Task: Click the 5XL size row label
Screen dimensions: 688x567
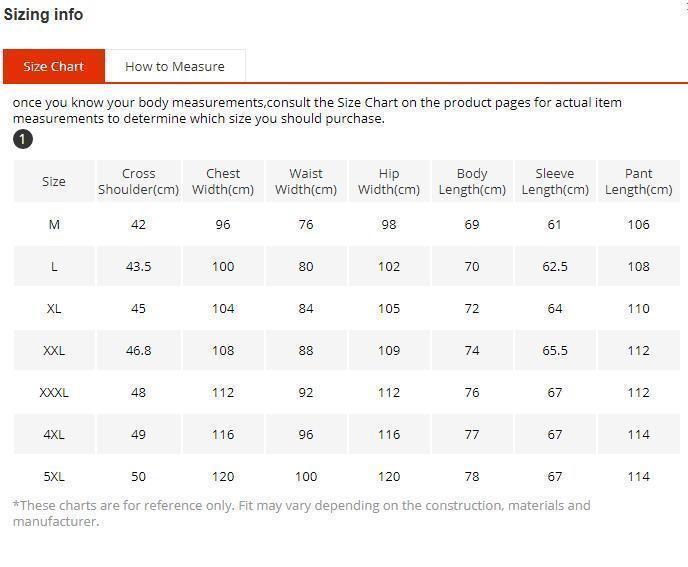Action: [54, 476]
